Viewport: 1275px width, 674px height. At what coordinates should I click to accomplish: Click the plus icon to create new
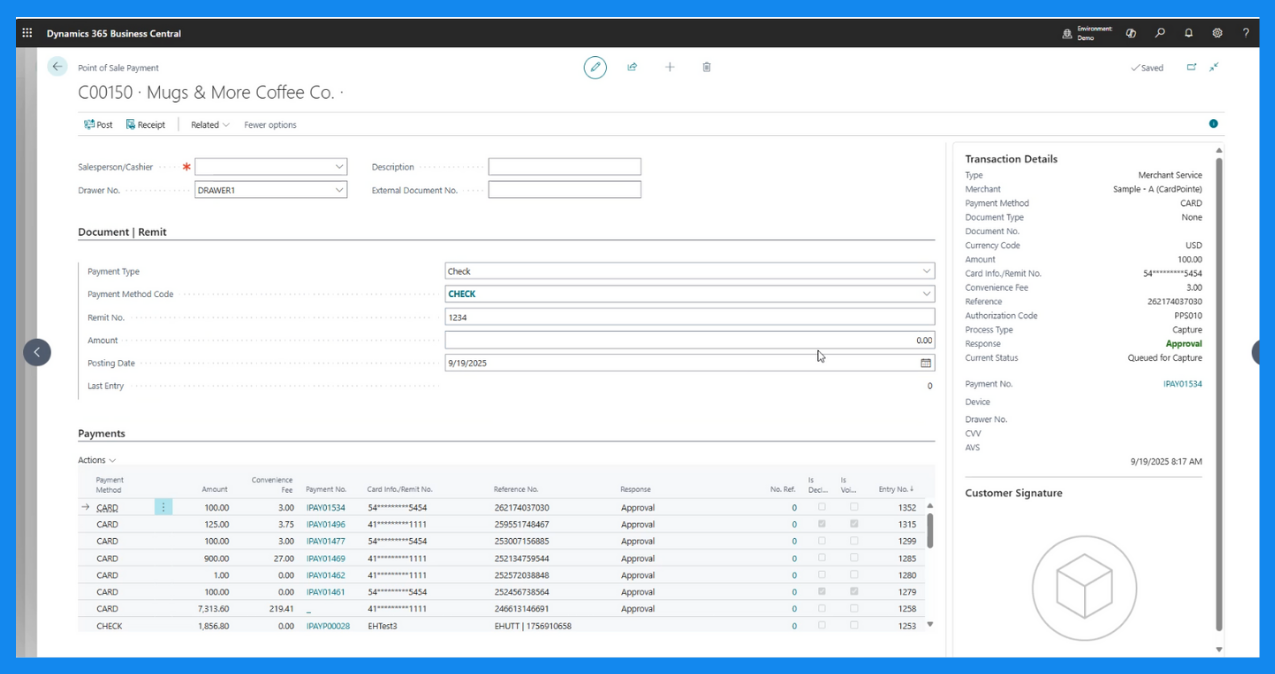pyautogui.click(x=670, y=67)
